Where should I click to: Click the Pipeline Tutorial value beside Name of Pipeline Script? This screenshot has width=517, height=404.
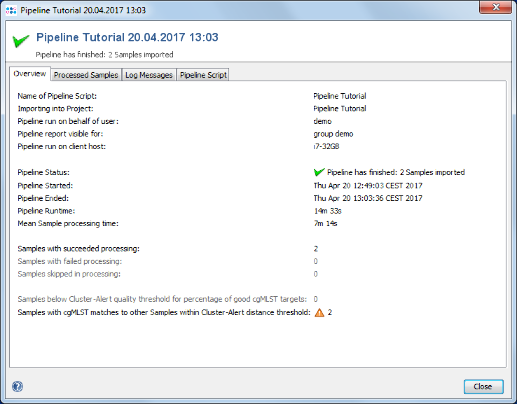click(x=340, y=96)
